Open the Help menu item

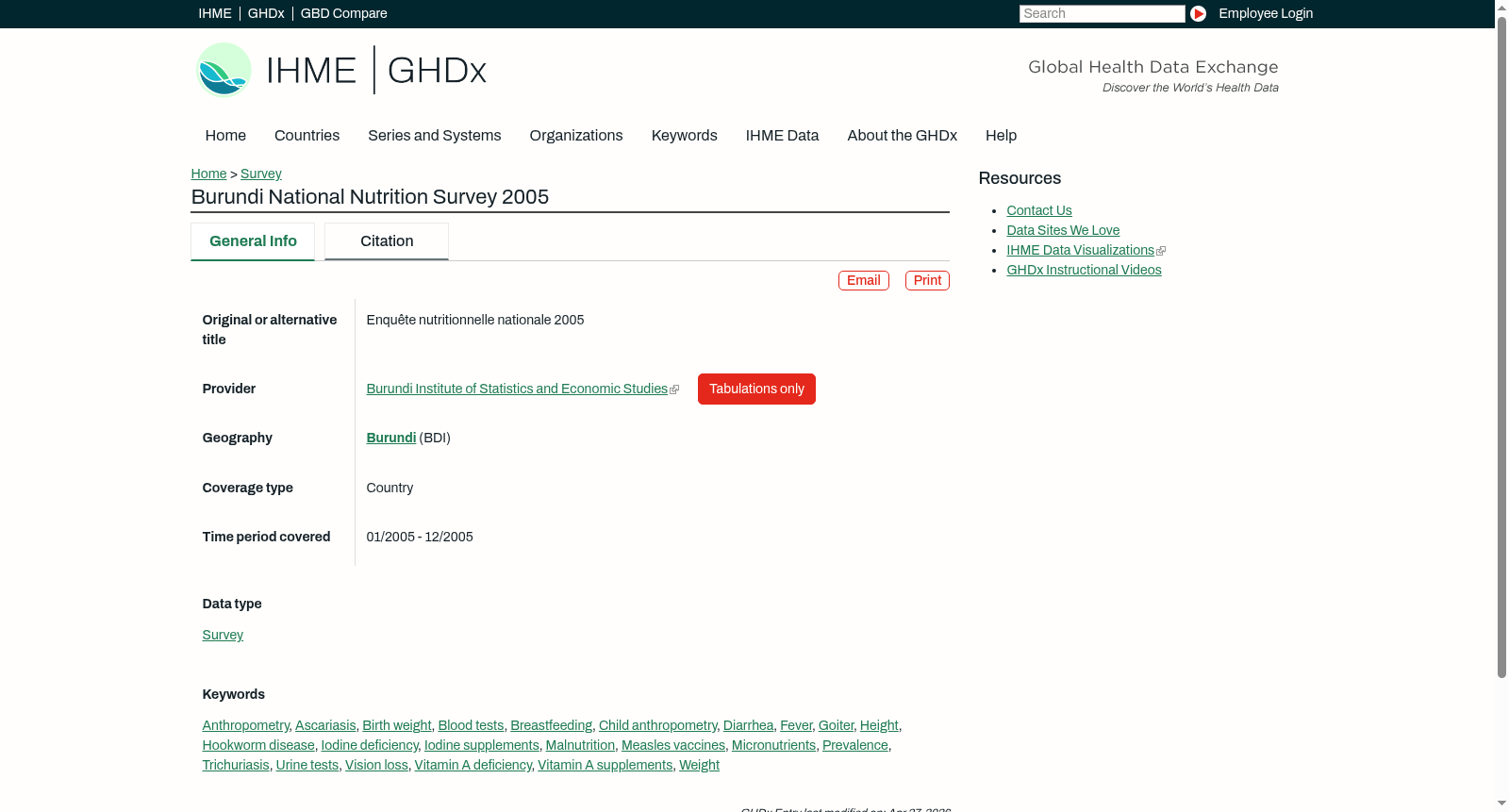(x=1001, y=136)
